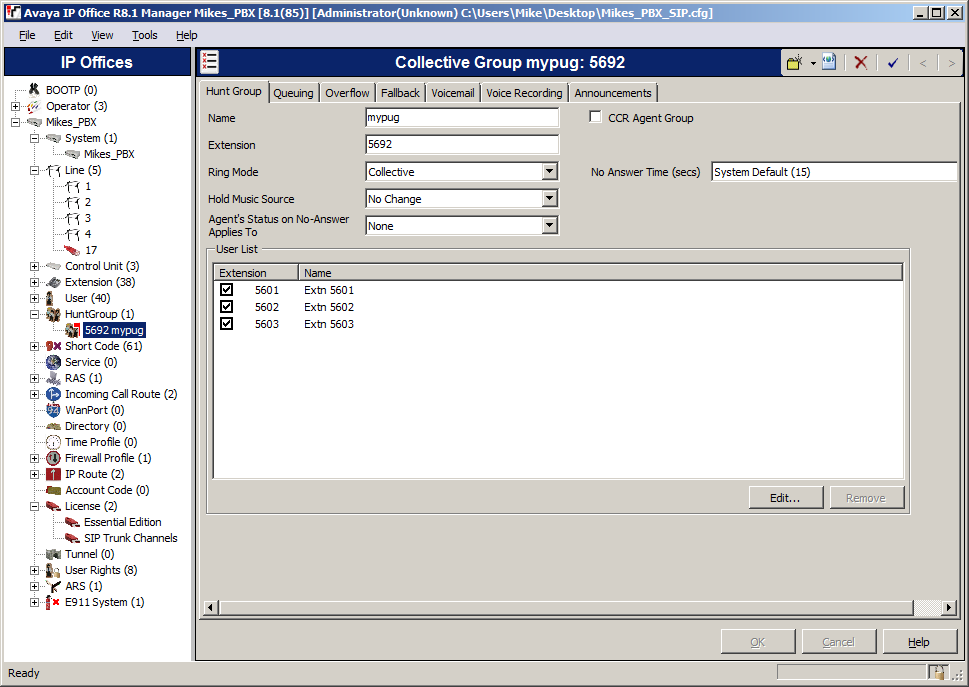Click the blue checkmark validate icon

pos(892,62)
